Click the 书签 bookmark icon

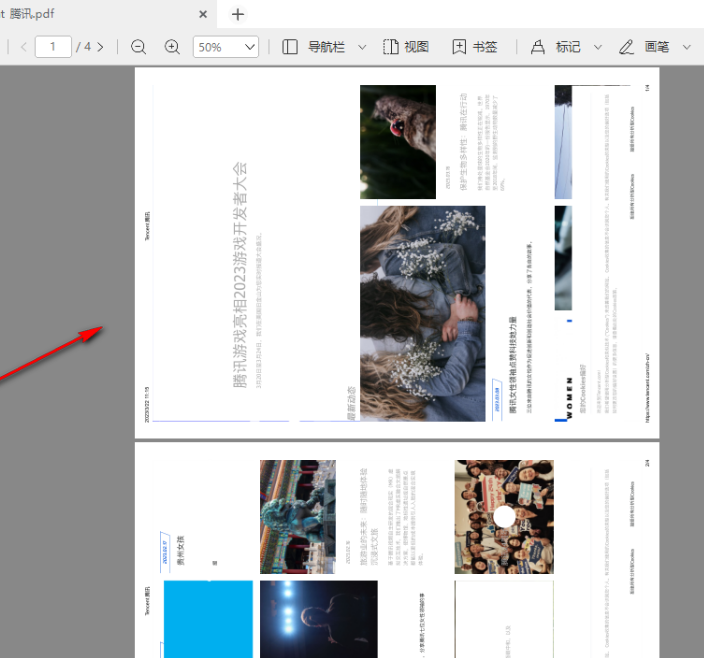tap(459, 47)
